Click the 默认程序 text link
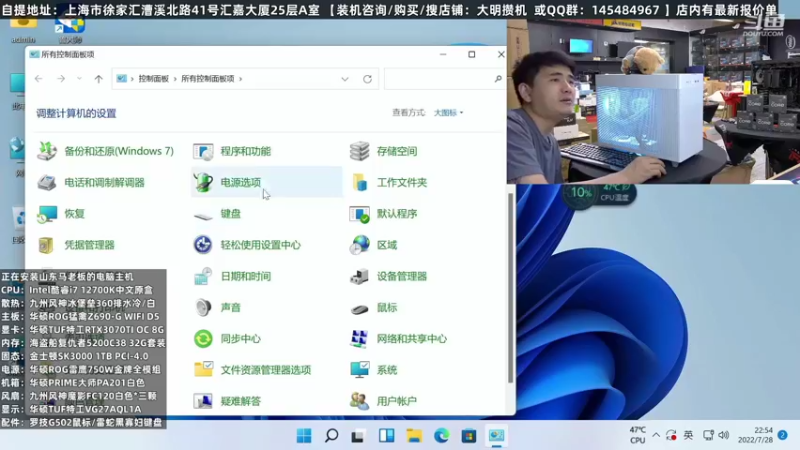 pyautogui.click(x=397, y=214)
